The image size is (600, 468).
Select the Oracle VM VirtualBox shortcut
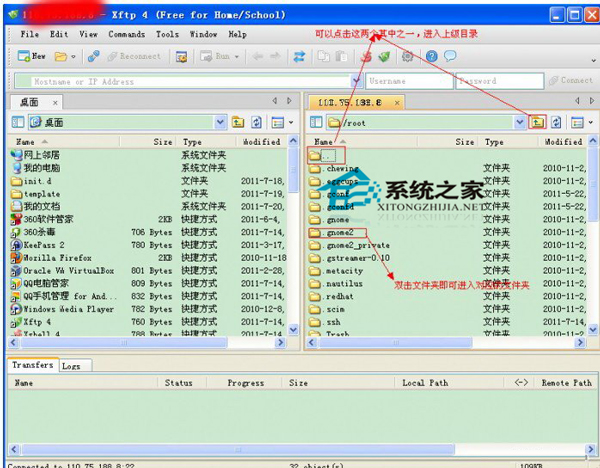click(62, 271)
